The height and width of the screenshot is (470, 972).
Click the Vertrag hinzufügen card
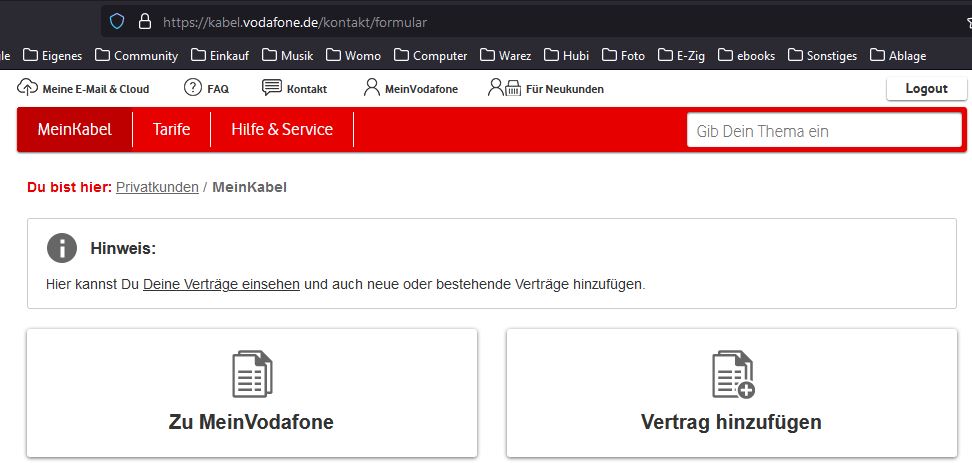[731, 393]
